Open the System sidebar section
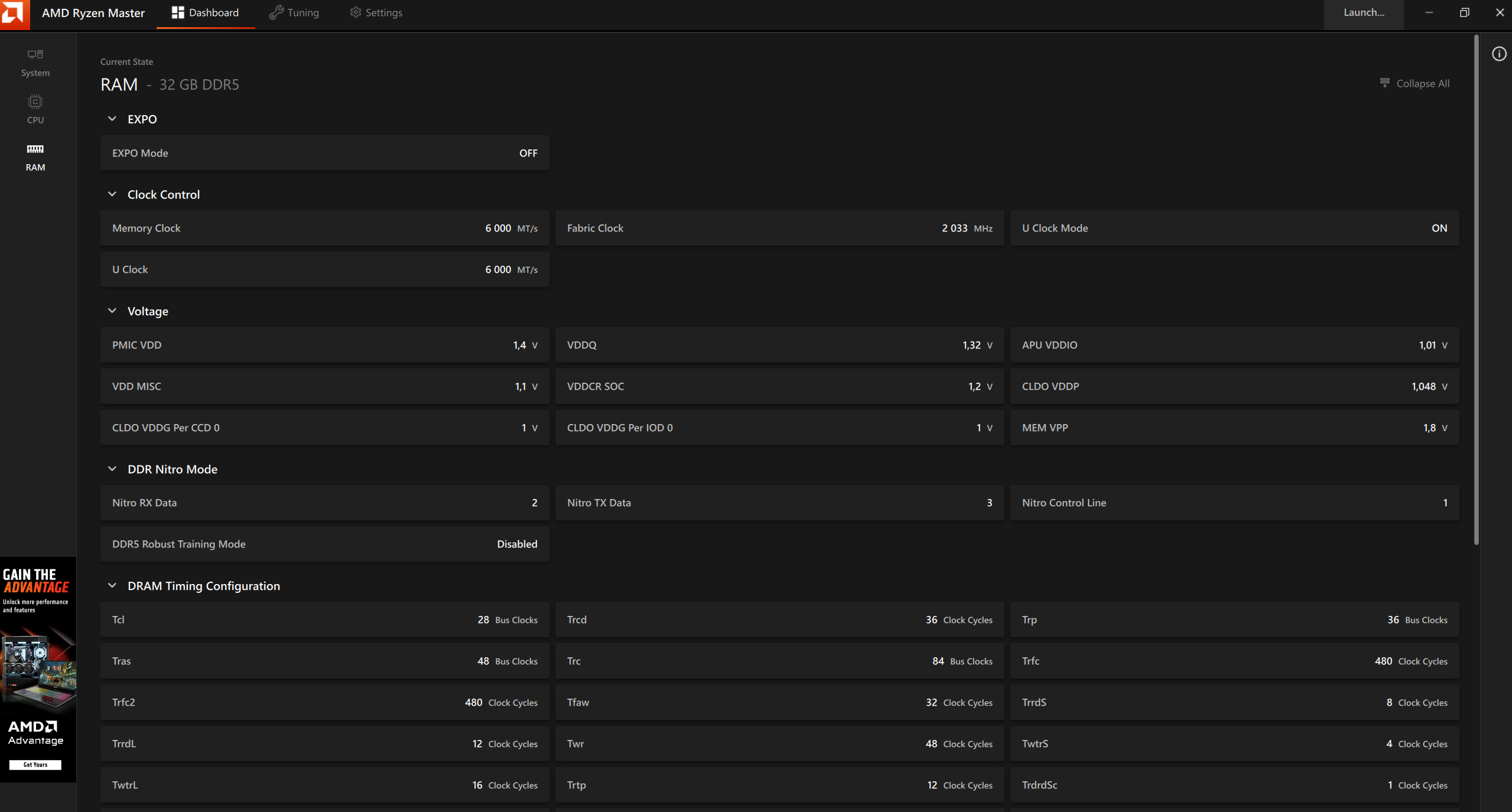 tap(35, 63)
